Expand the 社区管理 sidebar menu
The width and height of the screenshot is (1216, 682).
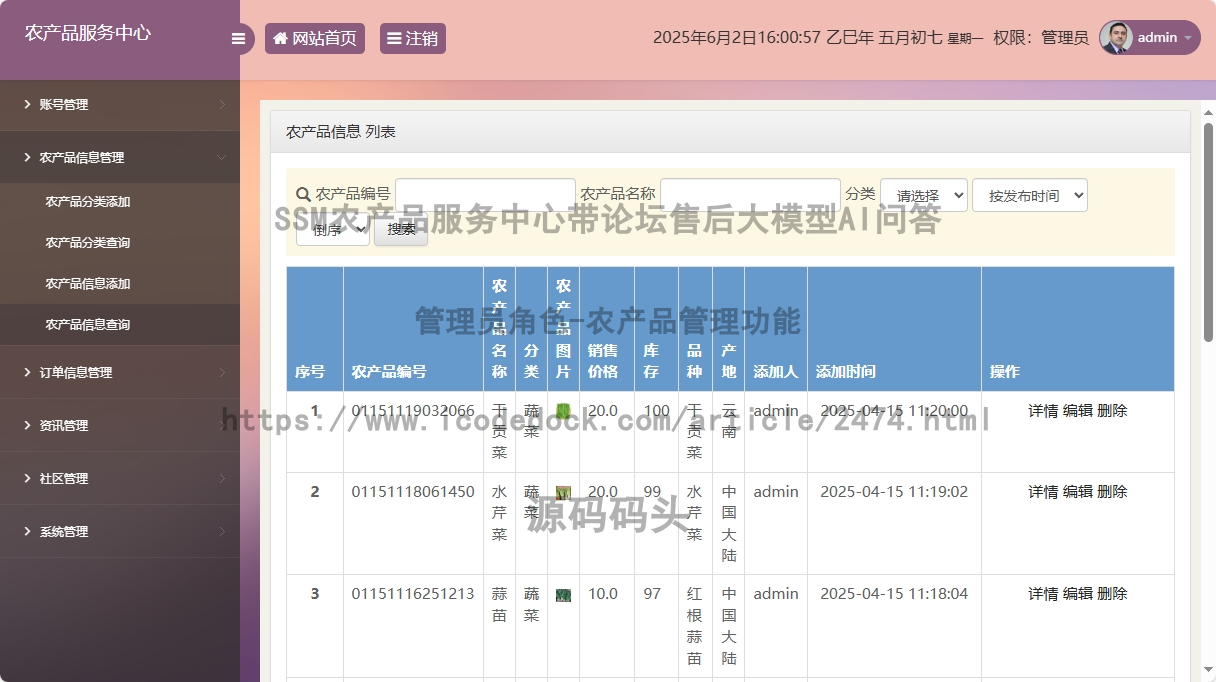tap(120, 478)
